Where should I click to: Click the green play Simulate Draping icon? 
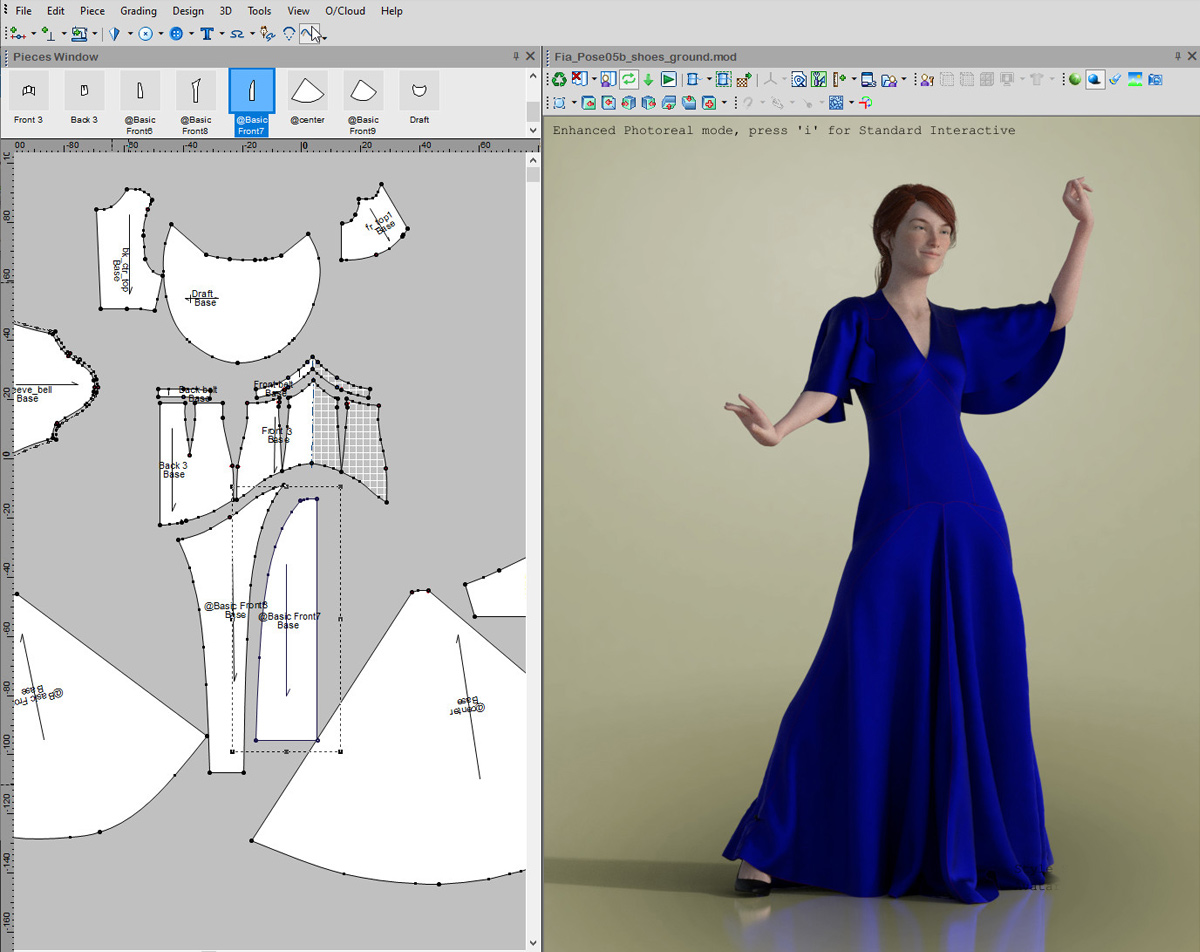pyautogui.click(x=669, y=80)
